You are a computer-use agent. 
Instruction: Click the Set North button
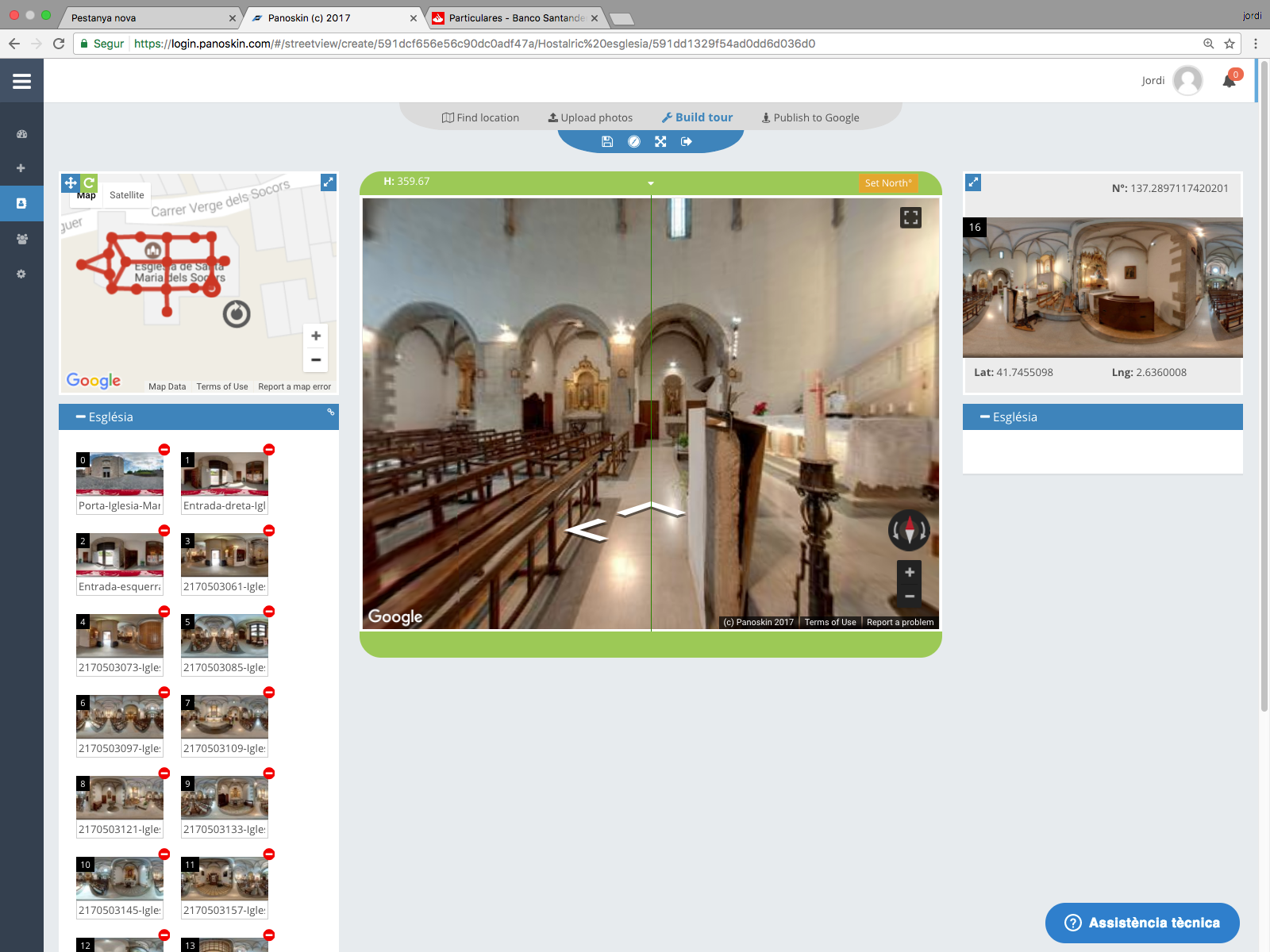pos(888,183)
